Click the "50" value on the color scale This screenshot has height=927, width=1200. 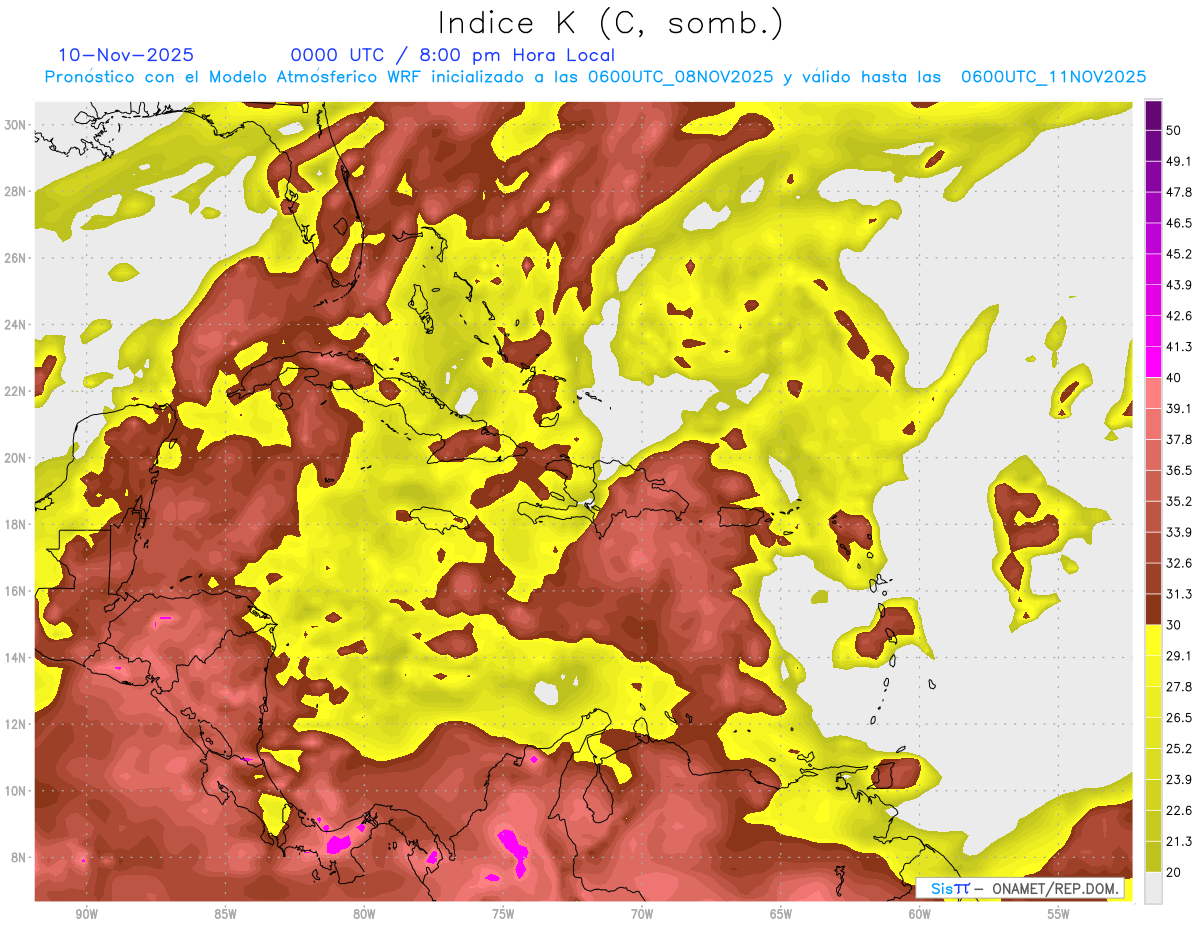1174,130
